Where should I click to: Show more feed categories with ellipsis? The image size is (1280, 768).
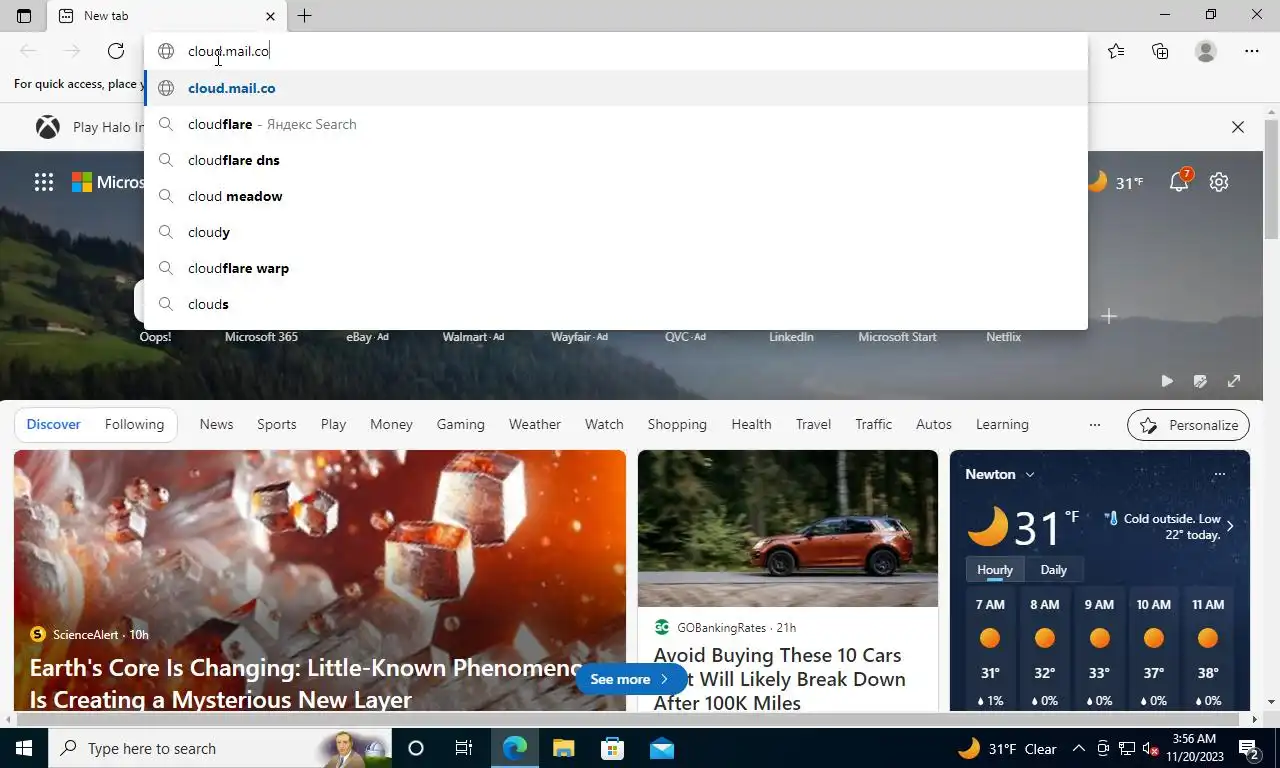[1095, 425]
